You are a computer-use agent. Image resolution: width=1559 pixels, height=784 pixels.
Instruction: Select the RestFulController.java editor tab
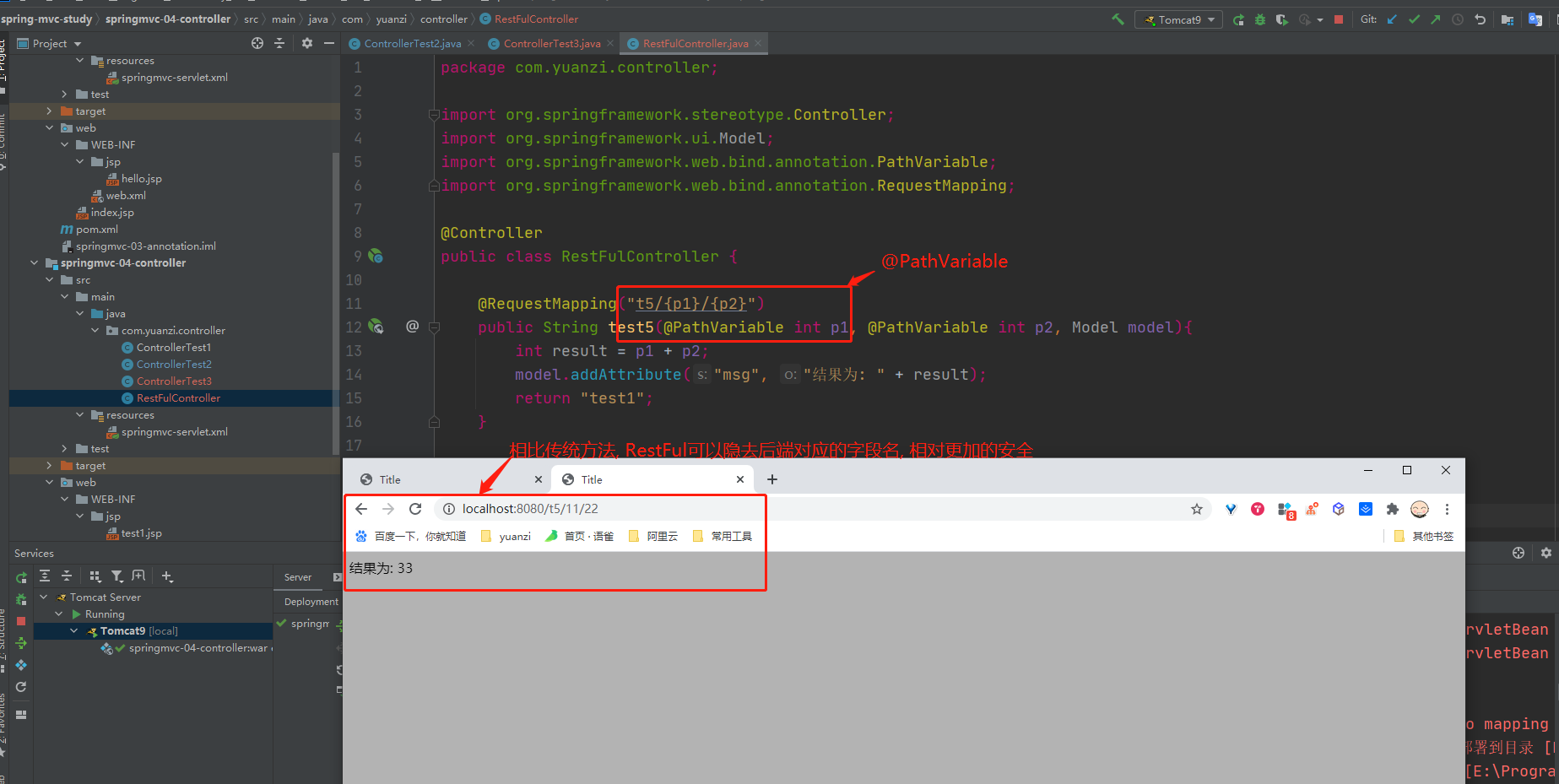point(695,44)
